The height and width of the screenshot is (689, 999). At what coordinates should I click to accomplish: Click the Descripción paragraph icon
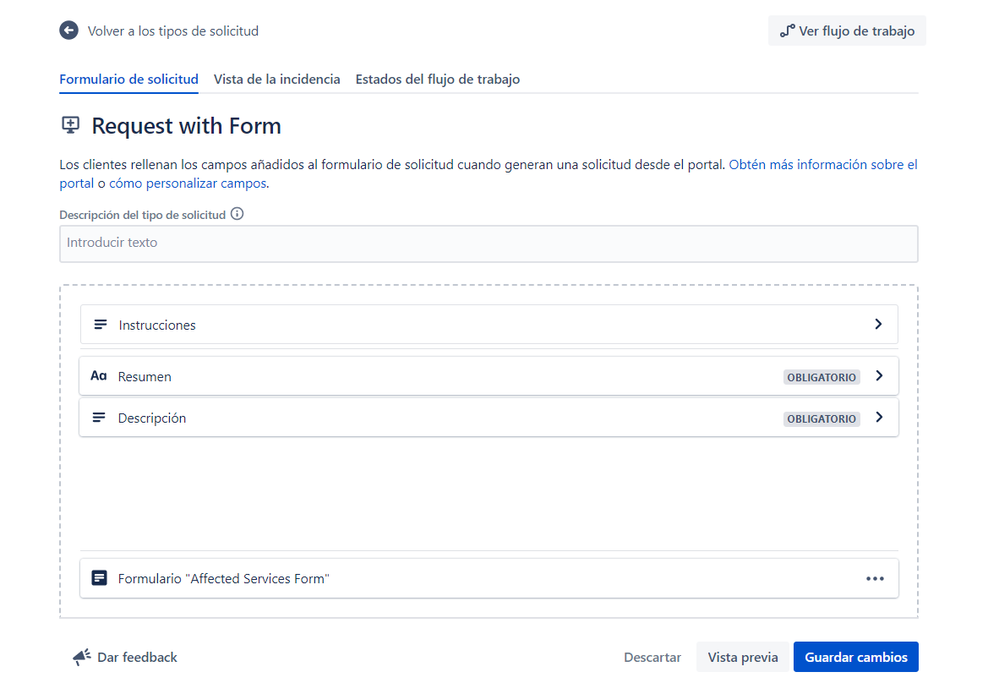pos(99,418)
